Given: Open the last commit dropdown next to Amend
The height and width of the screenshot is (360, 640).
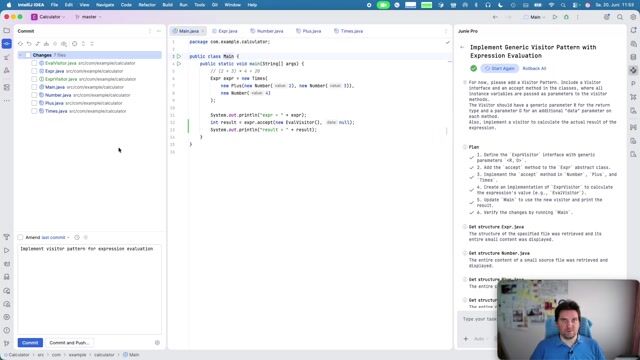Looking at the screenshot, I should tap(56, 238).
